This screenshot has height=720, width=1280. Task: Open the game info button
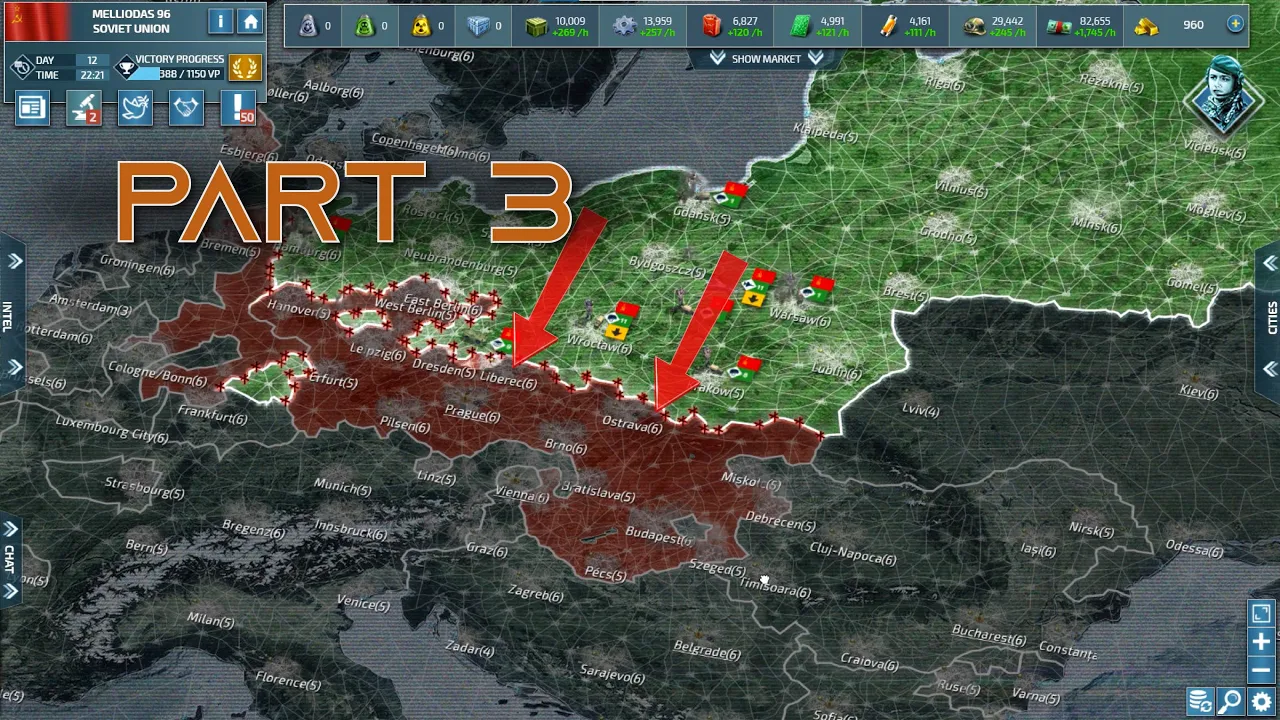click(220, 21)
